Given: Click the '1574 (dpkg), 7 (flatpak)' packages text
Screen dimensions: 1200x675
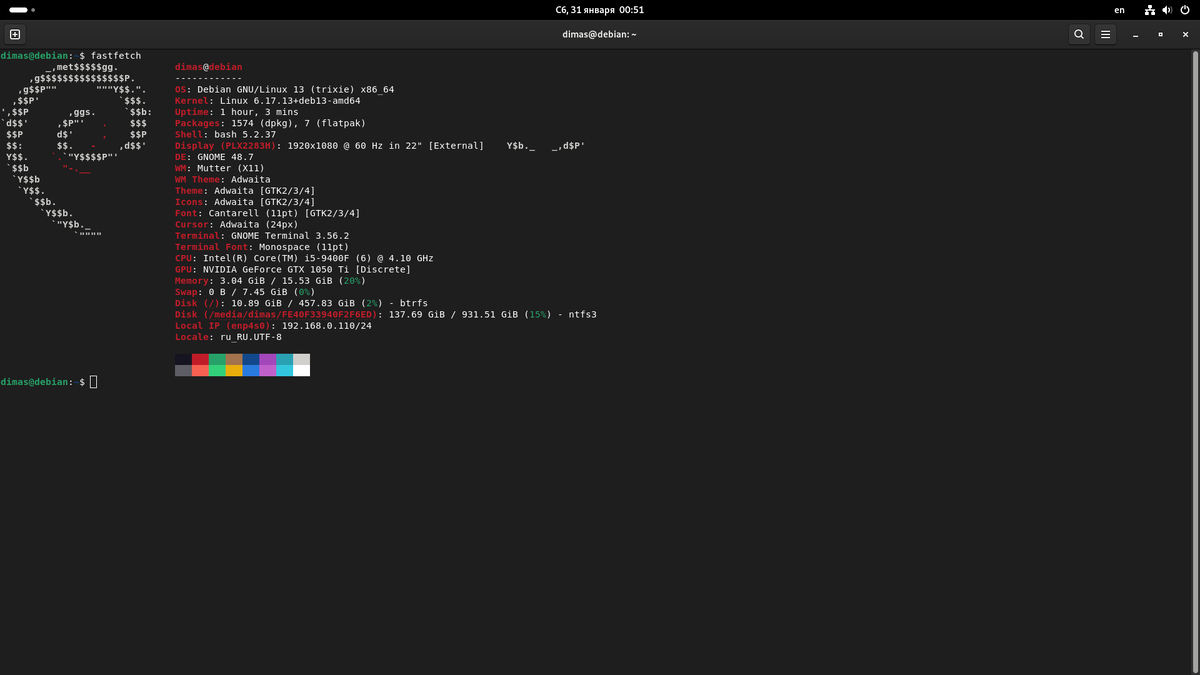Looking at the screenshot, I should pyautogui.click(x=296, y=123).
